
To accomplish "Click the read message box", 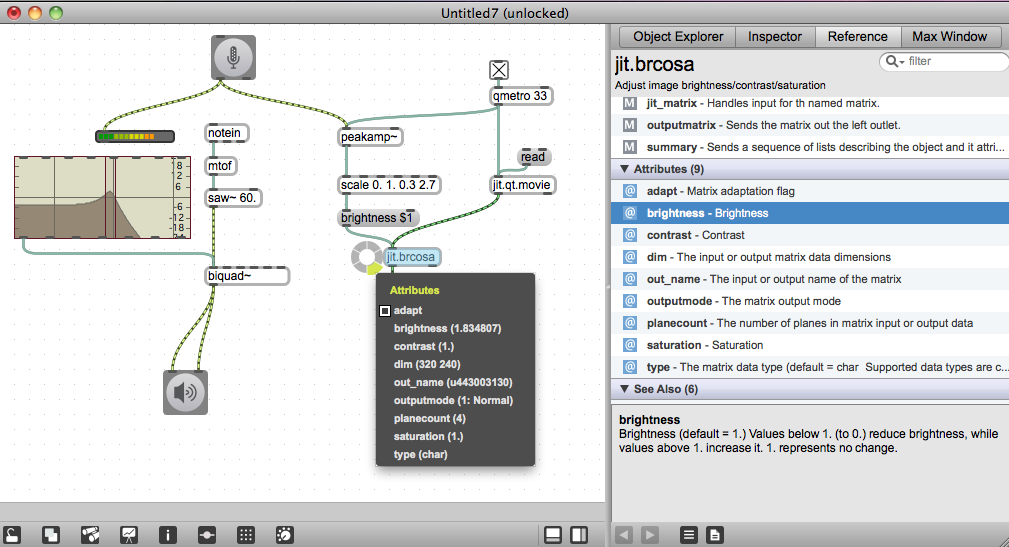I will (533, 157).
